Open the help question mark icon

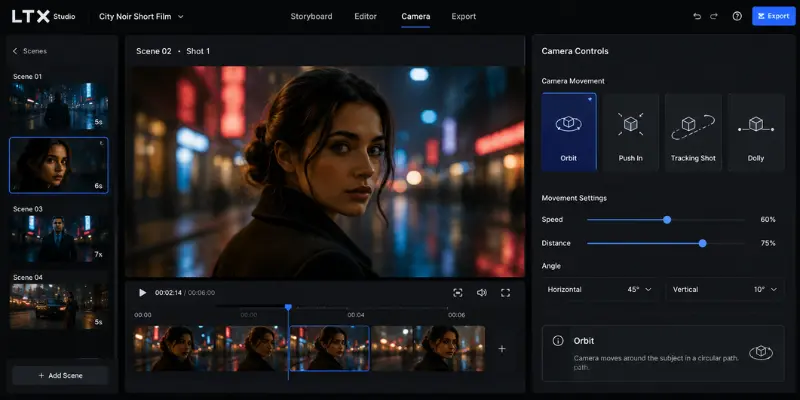[737, 16]
